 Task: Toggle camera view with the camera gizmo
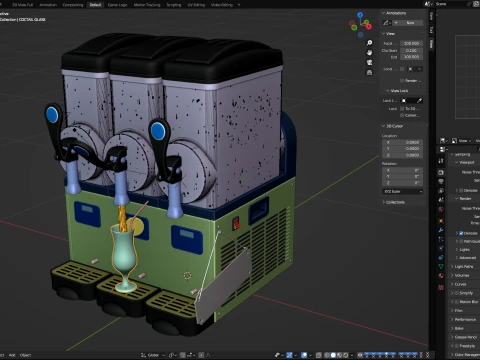pyautogui.click(x=369, y=63)
